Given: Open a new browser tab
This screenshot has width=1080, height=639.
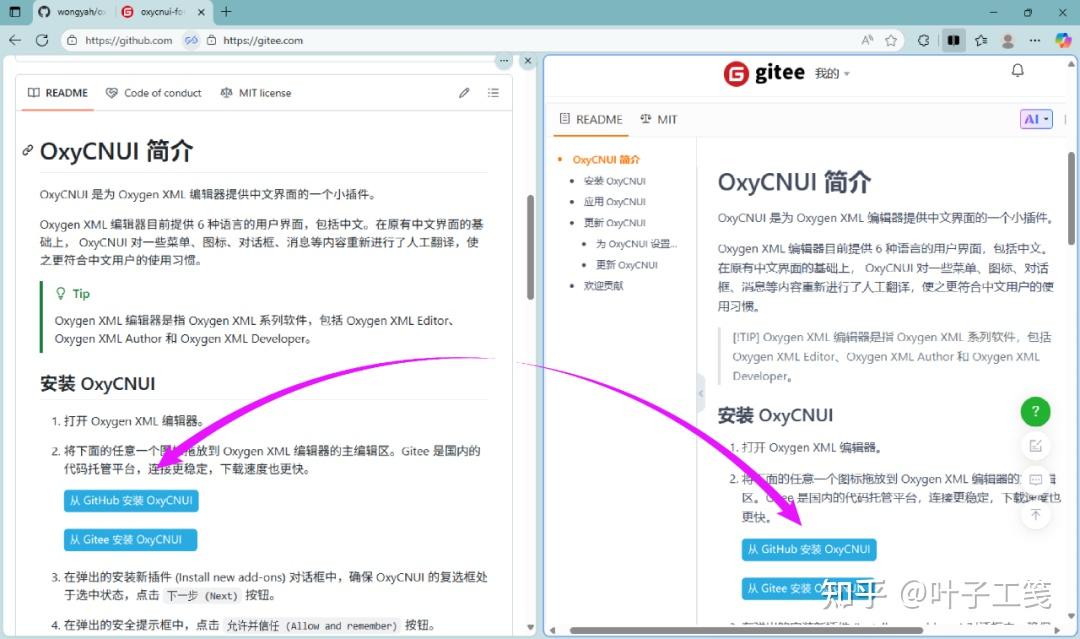Looking at the screenshot, I should [x=226, y=12].
